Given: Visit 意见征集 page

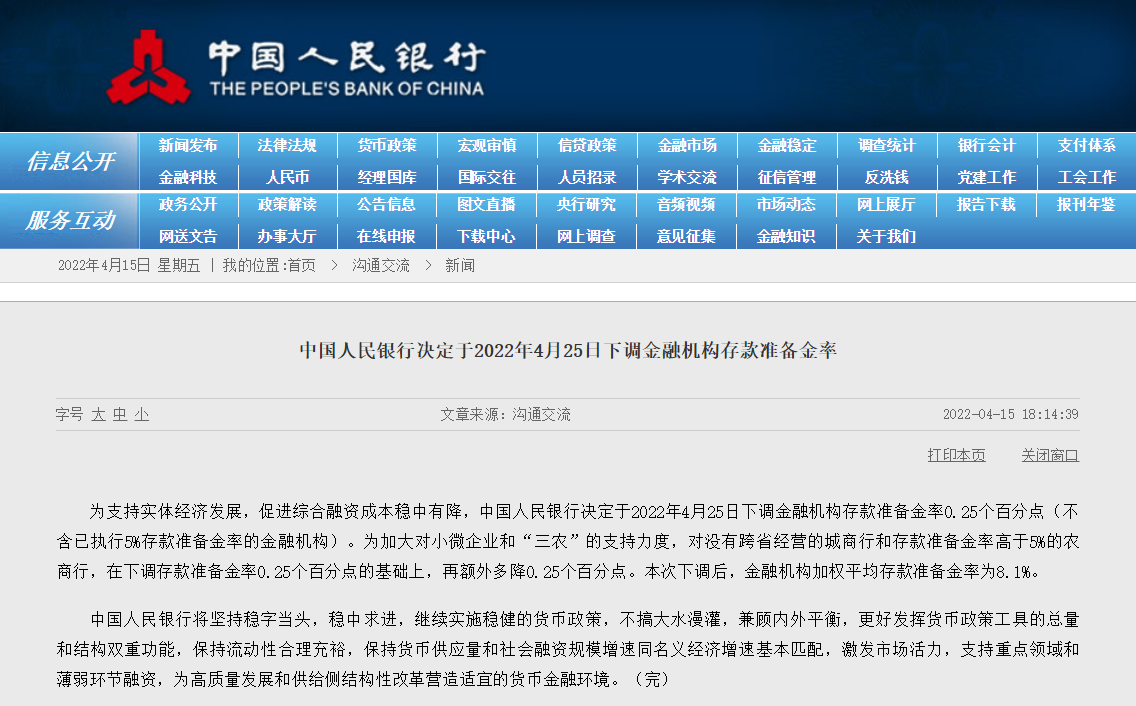Looking at the screenshot, I should coord(687,237).
